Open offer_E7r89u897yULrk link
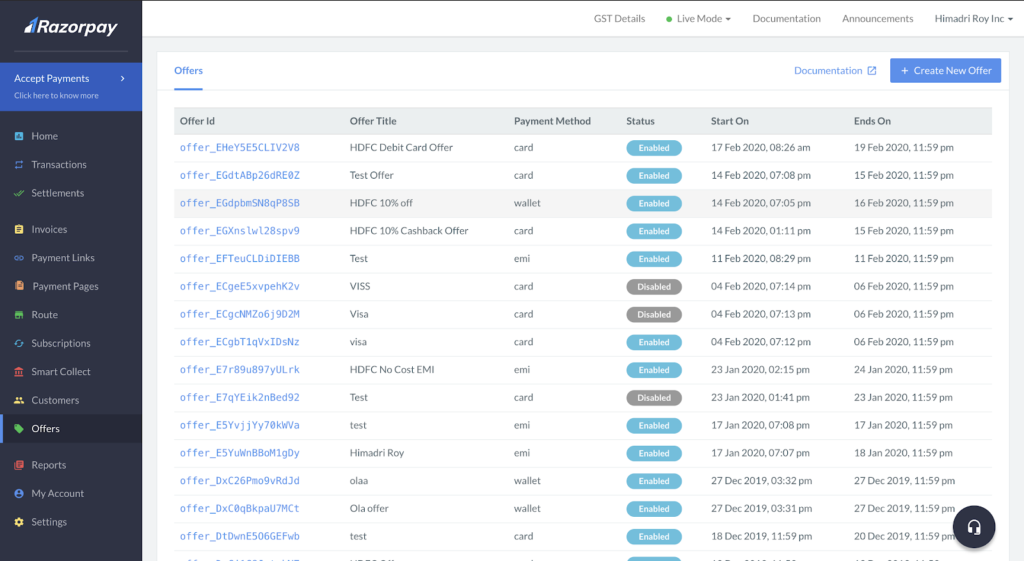Image resolution: width=1024 pixels, height=561 pixels. click(240, 370)
